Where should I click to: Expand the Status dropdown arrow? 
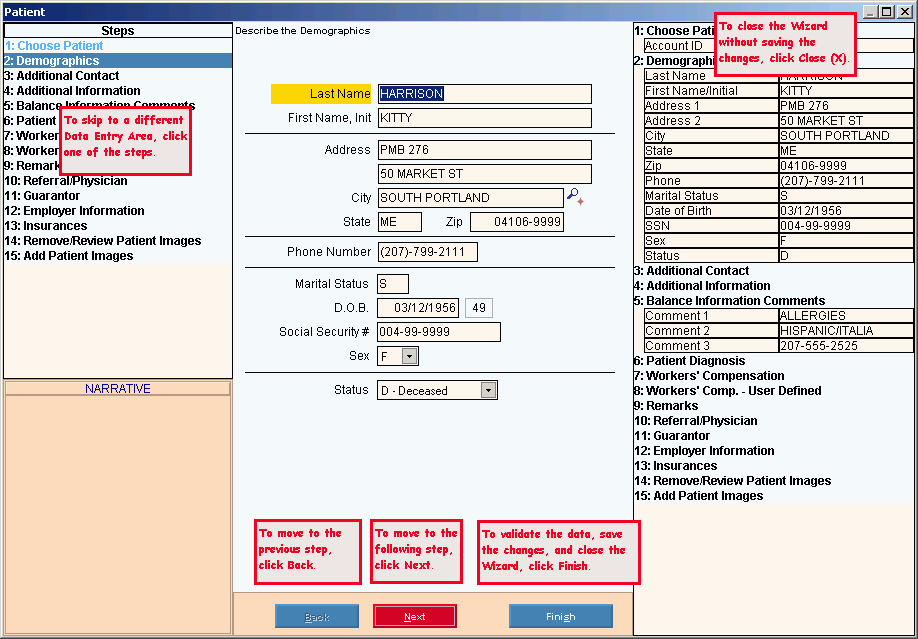click(488, 391)
